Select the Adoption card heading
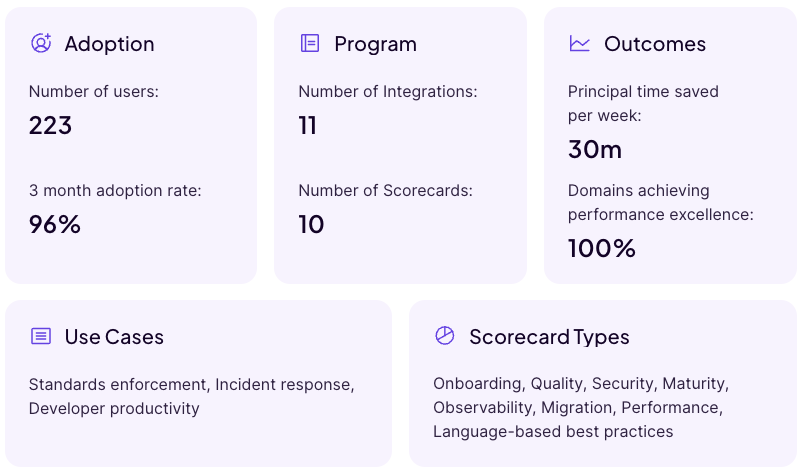Screen dimensions: 804x473 point(109,44)
